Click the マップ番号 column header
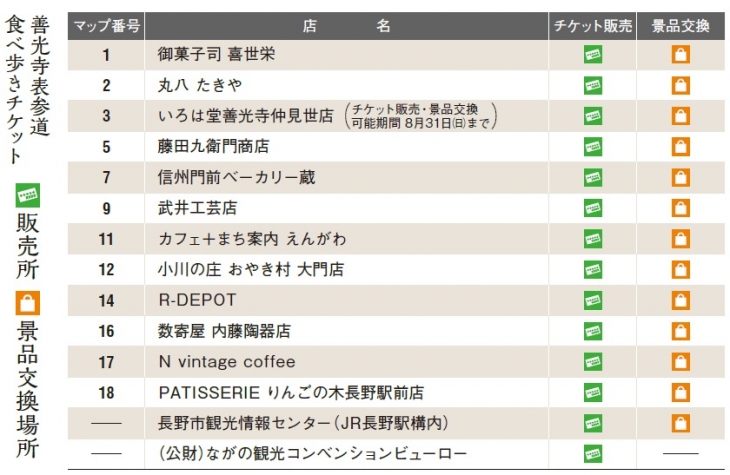 106,26
